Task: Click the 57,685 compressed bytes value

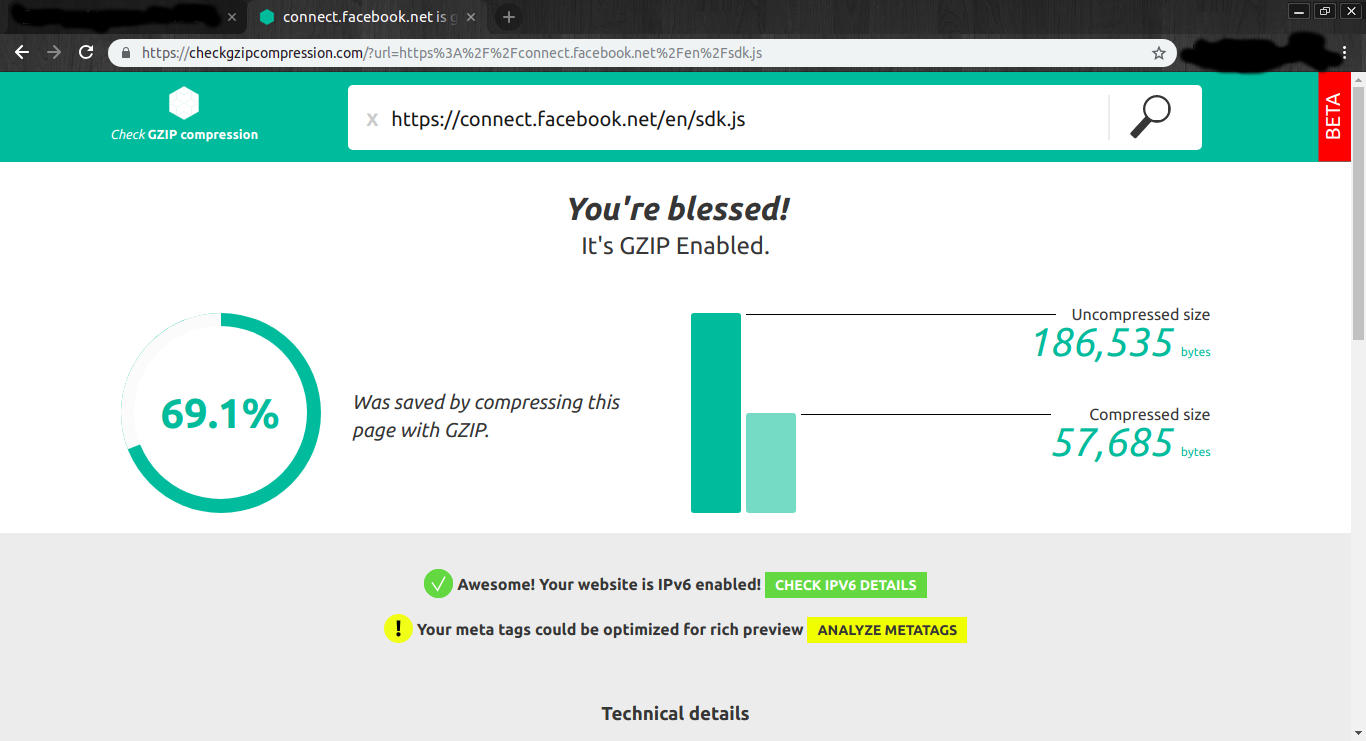Action: point(1112,442)
